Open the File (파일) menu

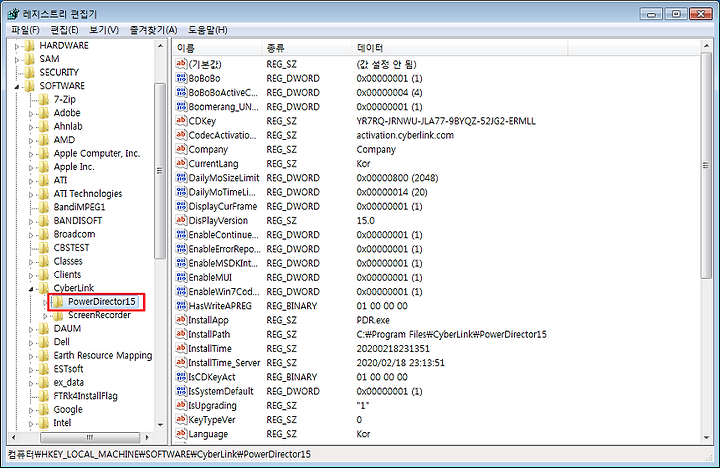point(25,30)
